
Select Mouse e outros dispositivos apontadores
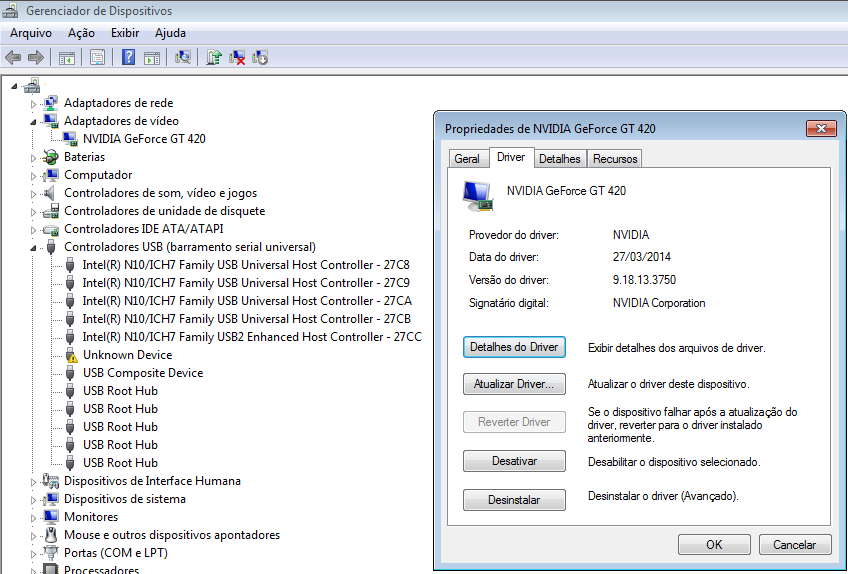(x=172, y=535)
